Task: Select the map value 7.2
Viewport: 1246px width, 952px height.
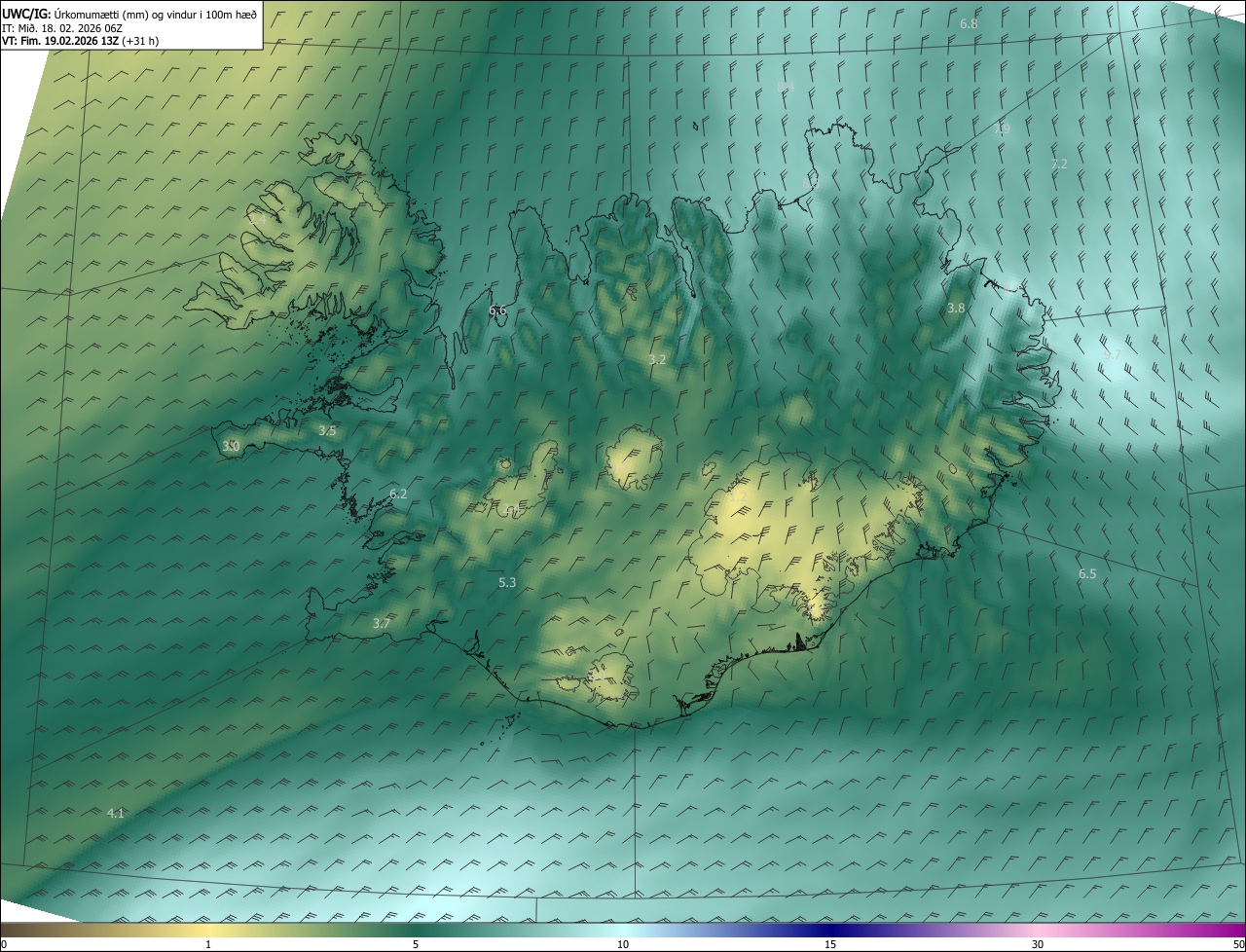Action: (1059, 165)
